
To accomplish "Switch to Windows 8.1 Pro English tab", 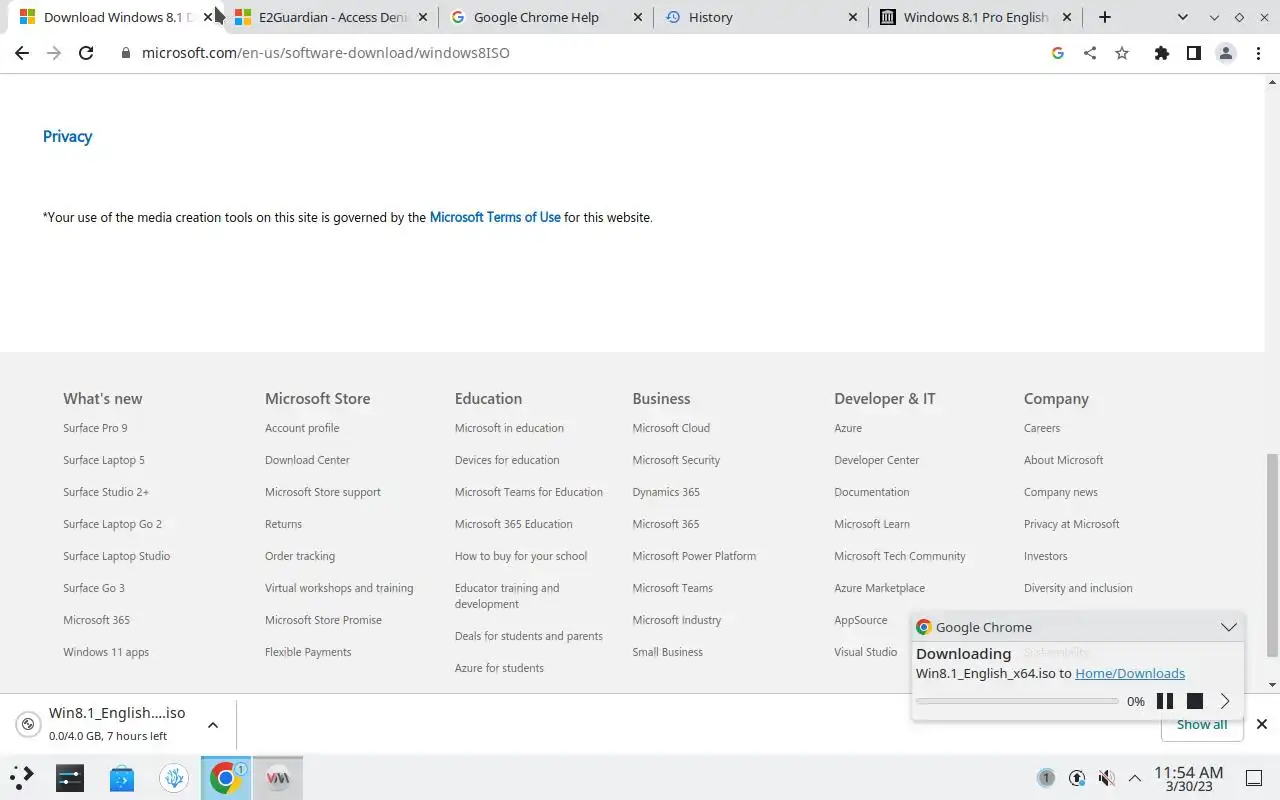I will coord(975,17).
